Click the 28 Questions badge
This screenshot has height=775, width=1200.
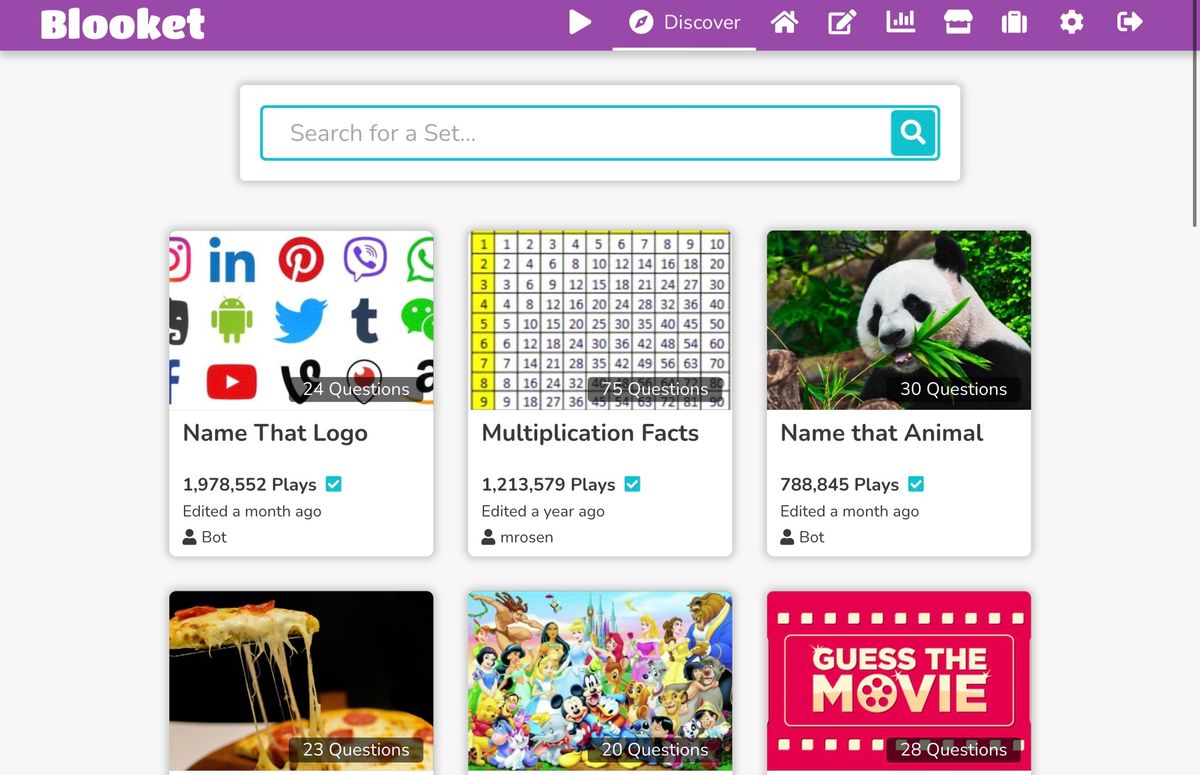point(953,750)
